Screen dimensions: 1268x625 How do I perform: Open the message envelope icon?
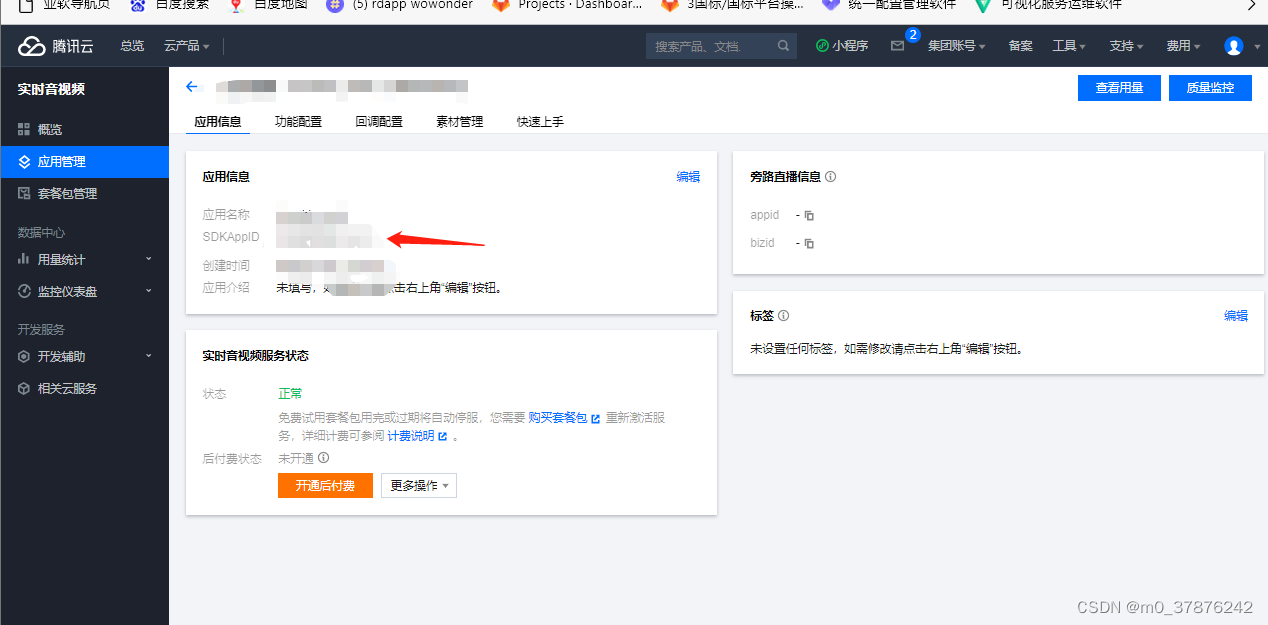click(x=897, y=46)
